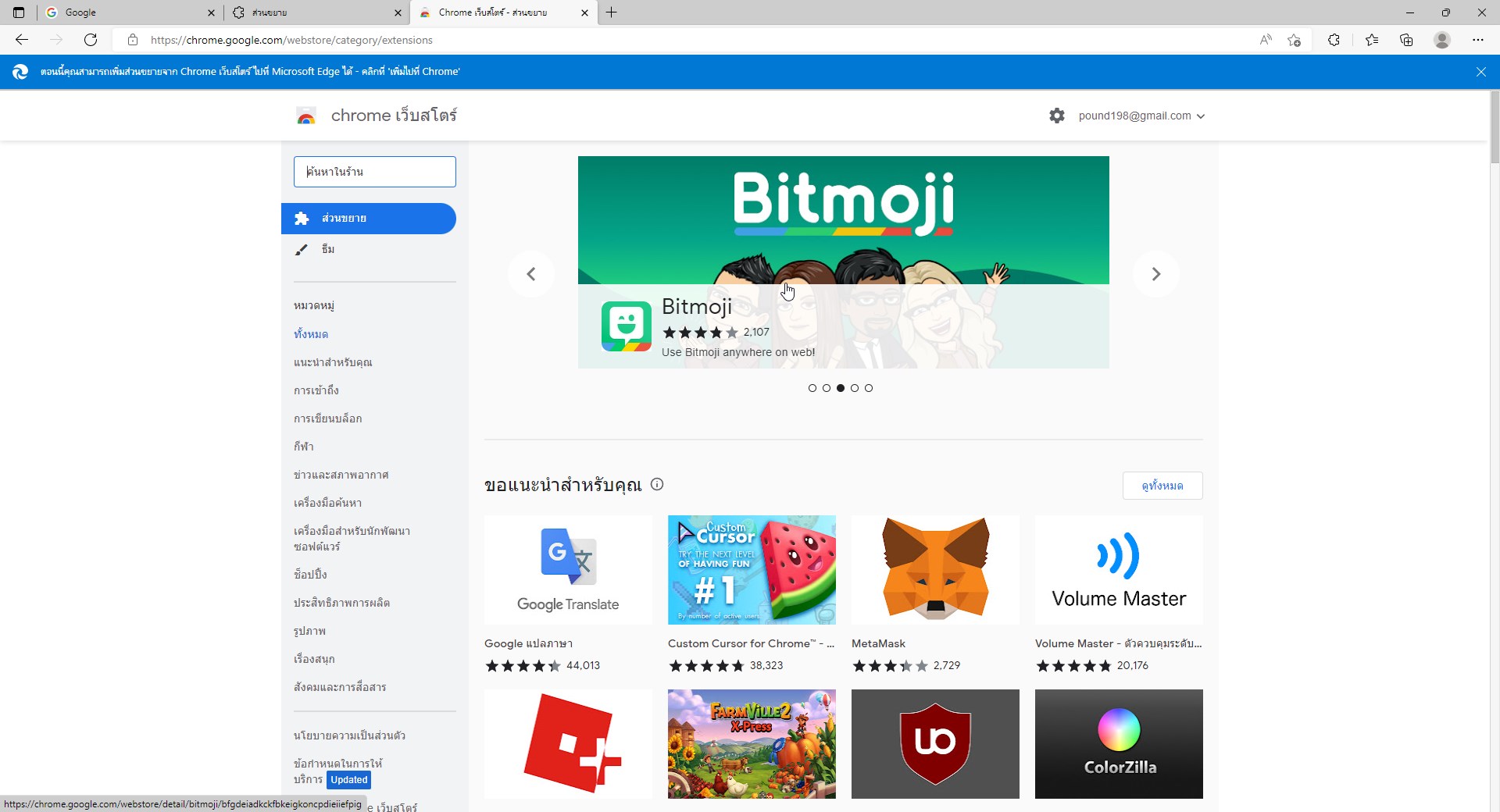Choose the รูปภาพ category
Viewport: 1500px width, 812px height.
click(310, 631)
